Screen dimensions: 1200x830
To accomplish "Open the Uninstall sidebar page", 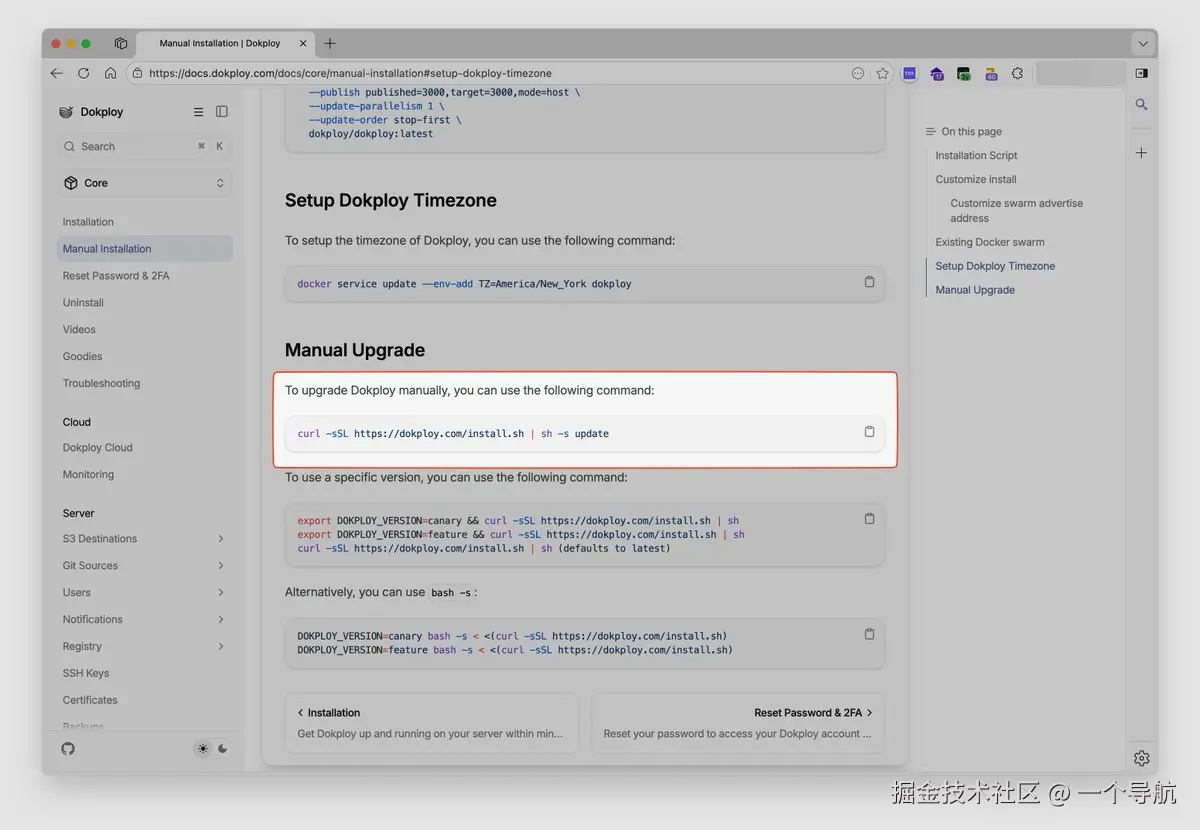I will [x=83, y=303].
